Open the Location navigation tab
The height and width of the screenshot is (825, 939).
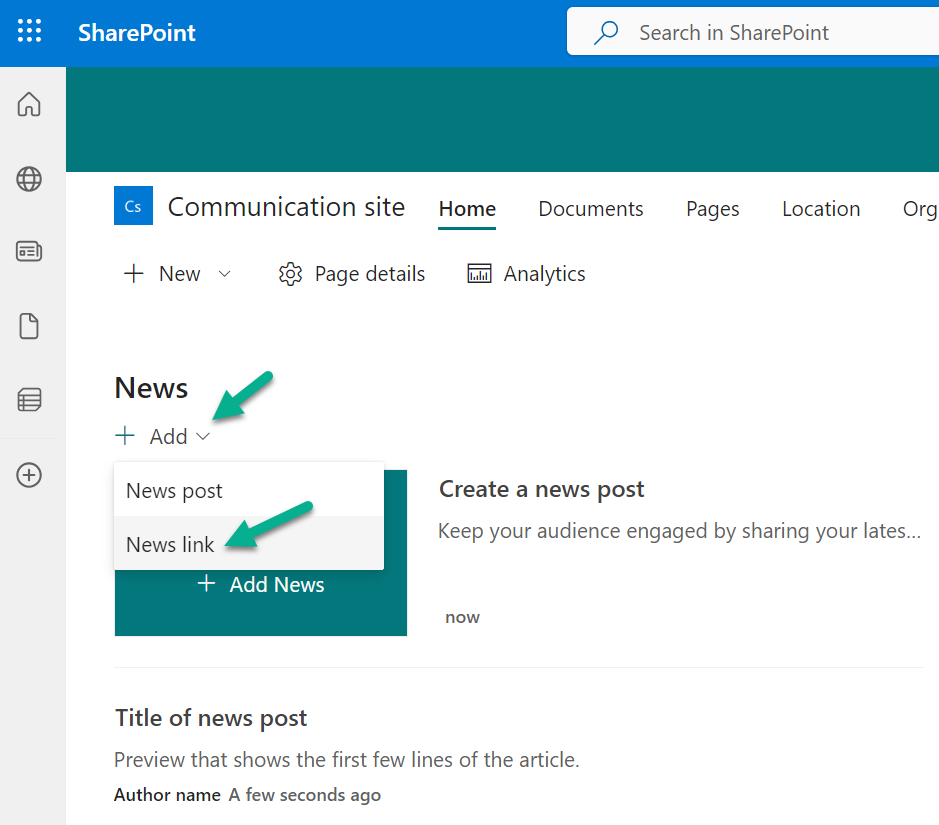(820, 209)
